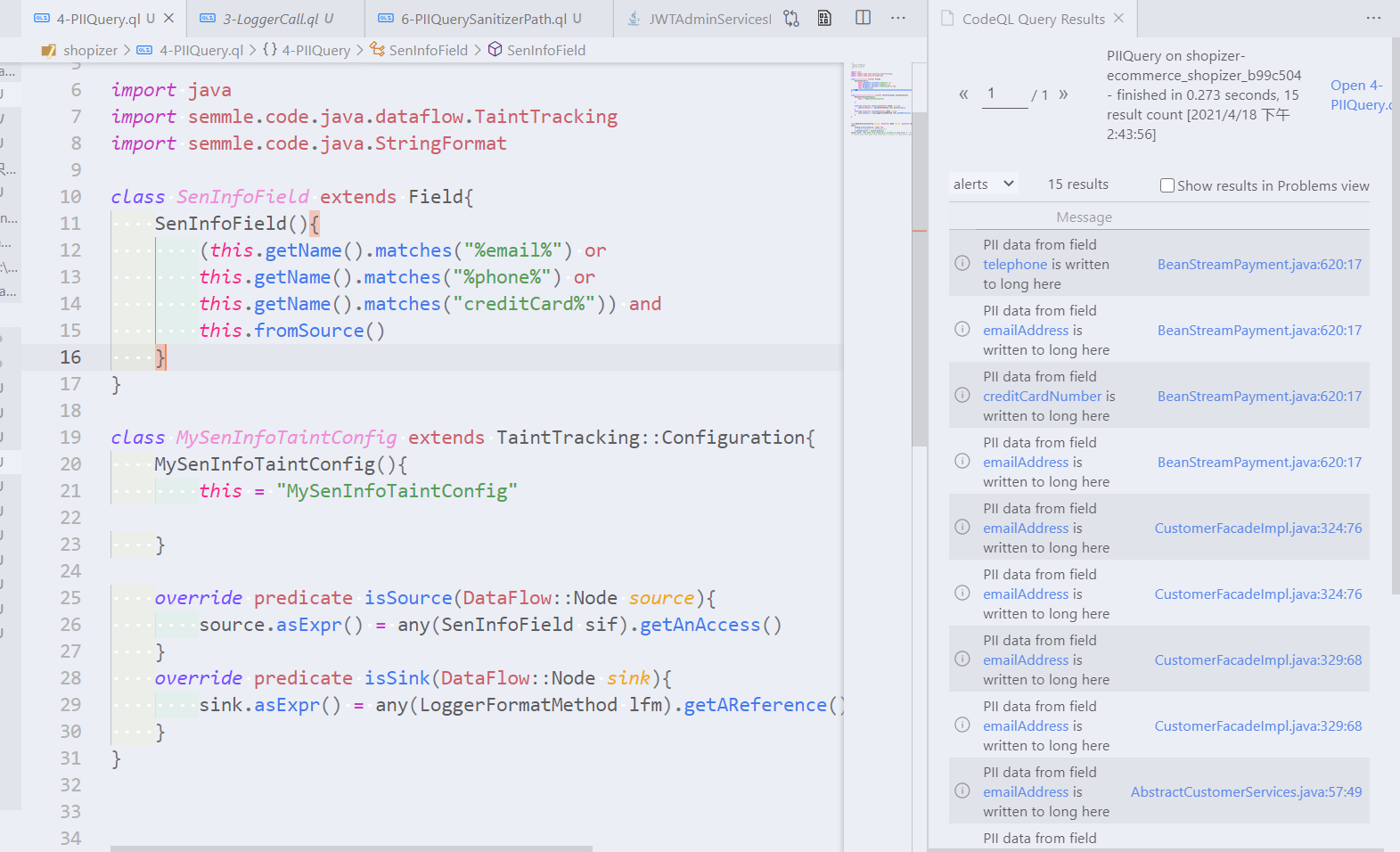Go to the next results page arrow
Viewport: 1400px width, 852px height.
[1063, 94]
